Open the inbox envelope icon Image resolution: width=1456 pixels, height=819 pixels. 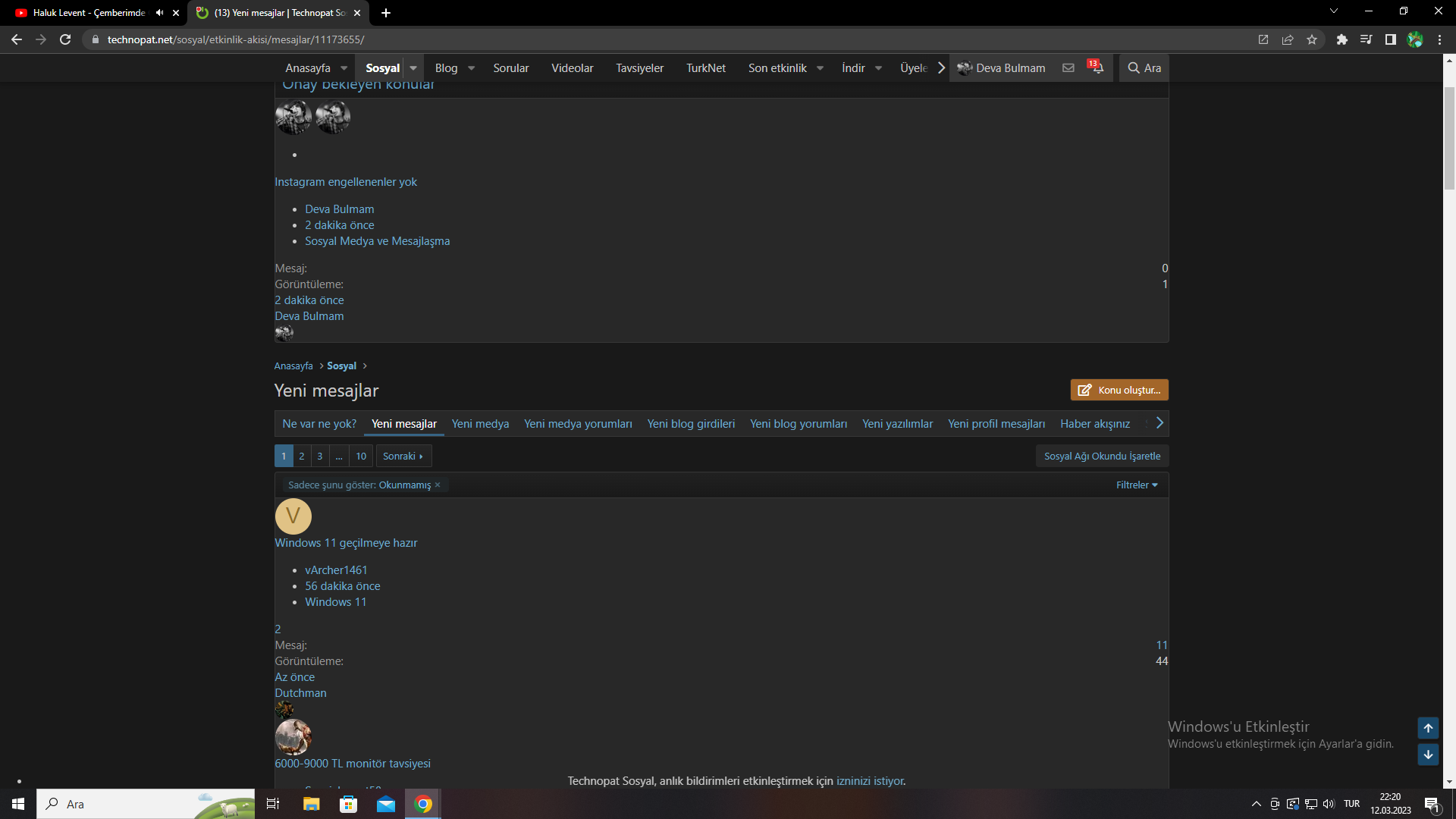(x=1068, y=67)
